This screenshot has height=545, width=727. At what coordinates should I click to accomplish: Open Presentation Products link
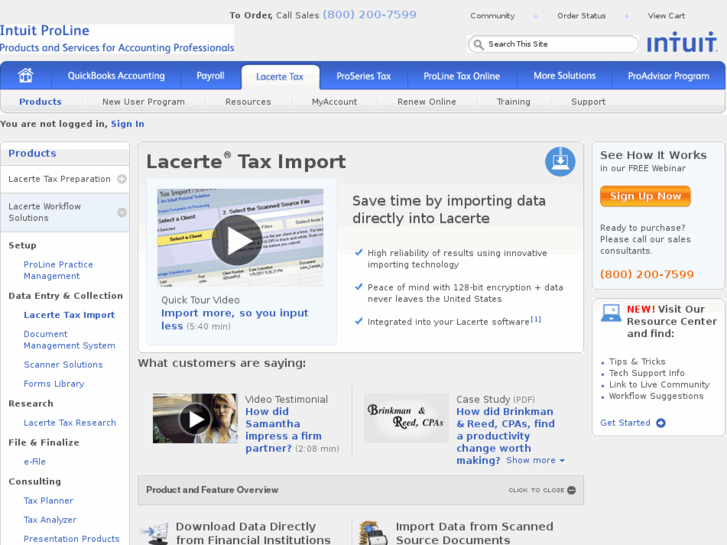71,539
